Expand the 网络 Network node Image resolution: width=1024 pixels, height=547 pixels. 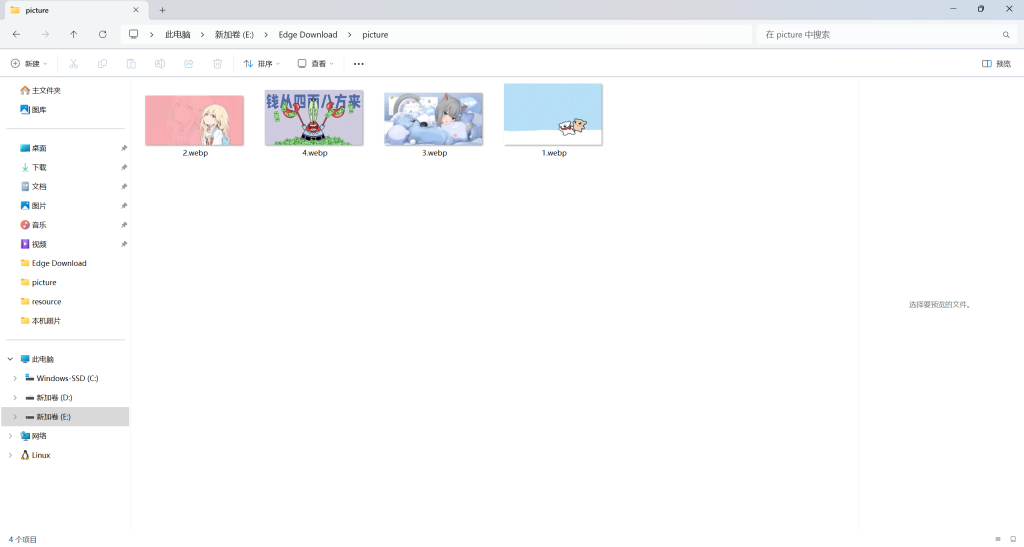coord(10,435)
